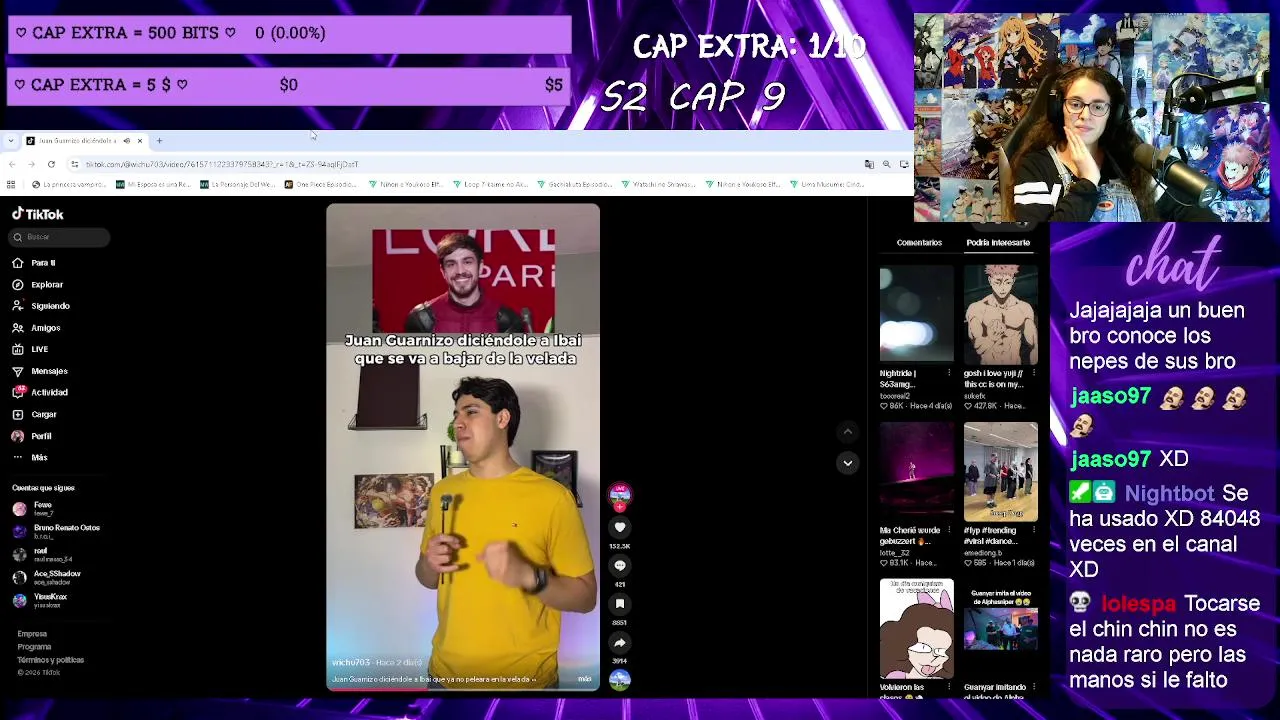This screenshot has width=1280, height=720.
Task: Open followed account Bruno Renato Ostos
Action: coord(56,531)
